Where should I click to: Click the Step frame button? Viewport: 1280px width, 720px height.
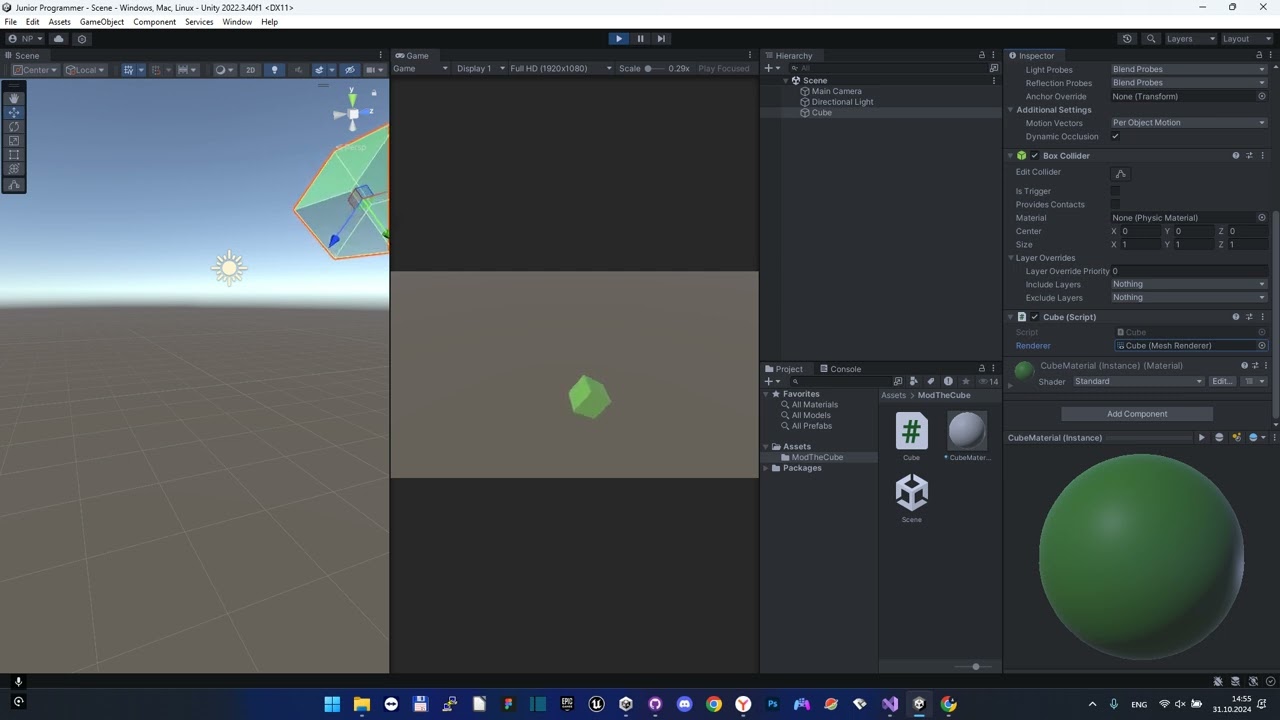coord(661,39)
